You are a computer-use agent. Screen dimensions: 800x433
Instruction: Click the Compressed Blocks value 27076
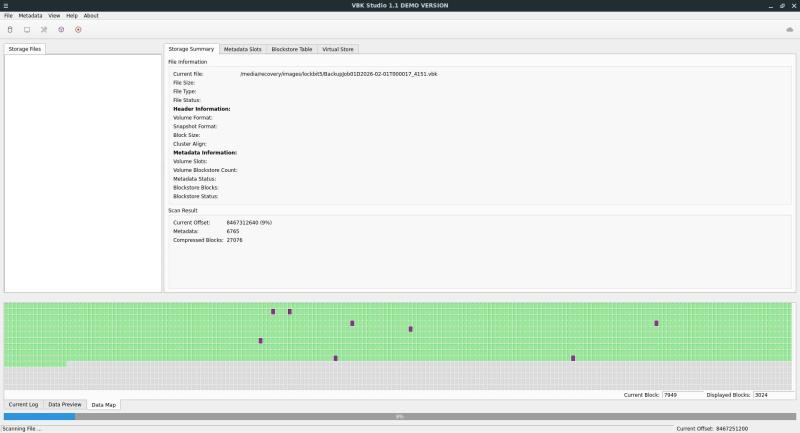(x=235, y=240)
